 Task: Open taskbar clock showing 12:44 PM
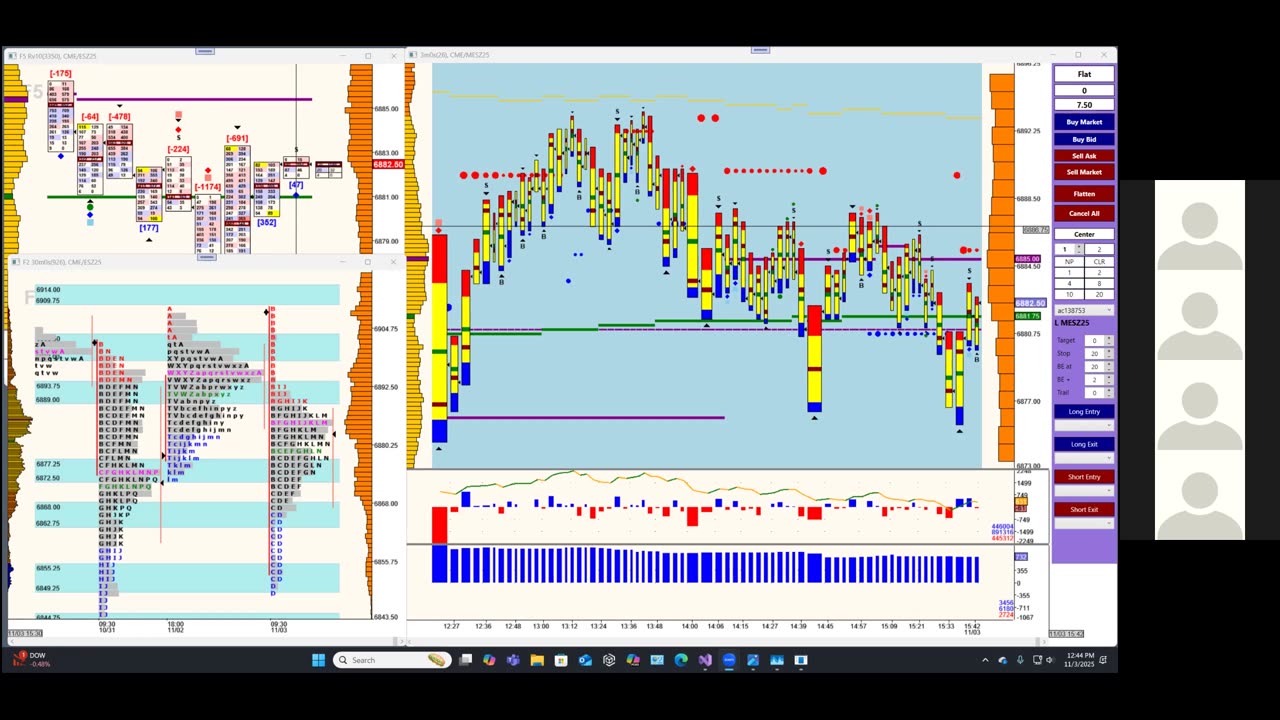click(x=1081, y=660)
